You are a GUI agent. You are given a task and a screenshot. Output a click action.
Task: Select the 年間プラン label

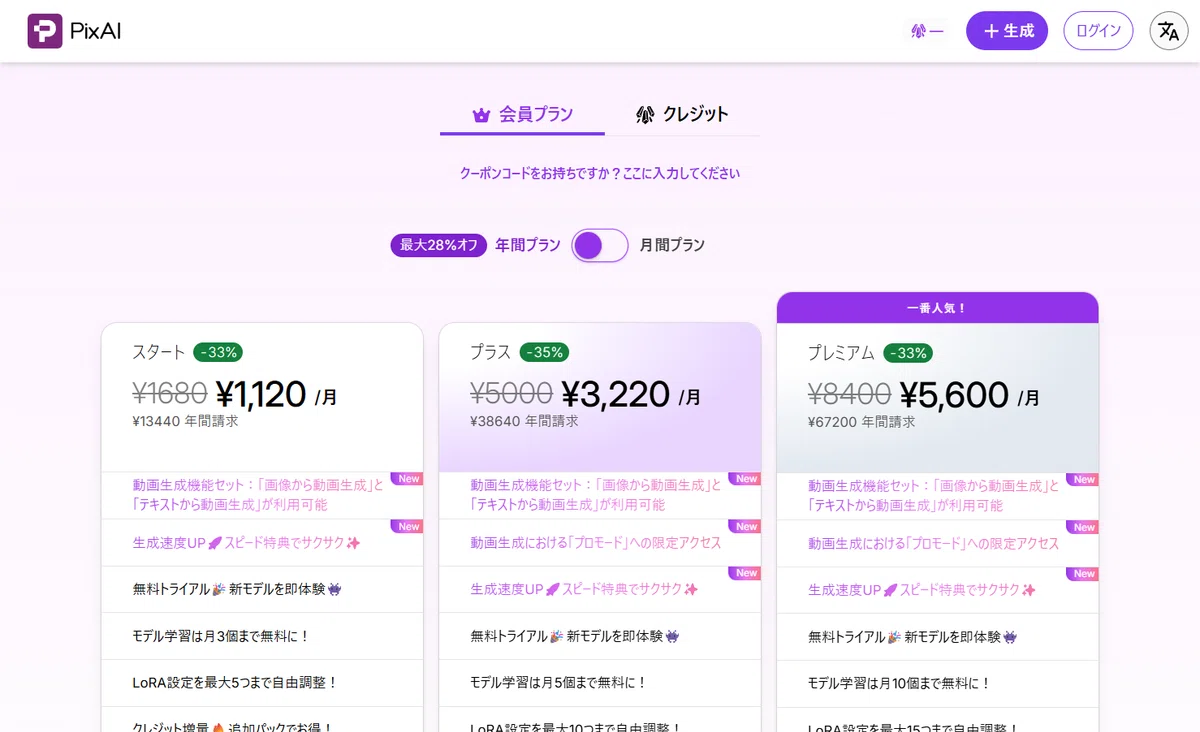click(x=528, y=245)
